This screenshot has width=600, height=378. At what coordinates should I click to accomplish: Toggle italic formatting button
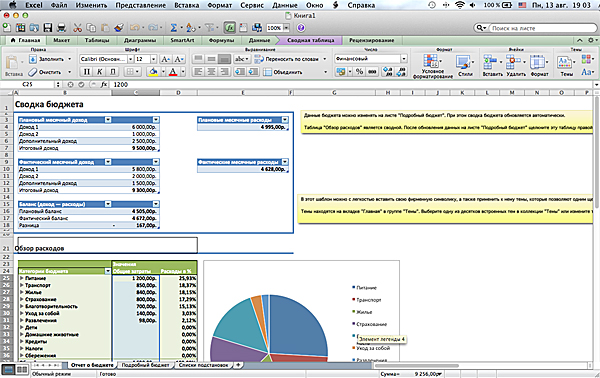(x=99, y=72)
